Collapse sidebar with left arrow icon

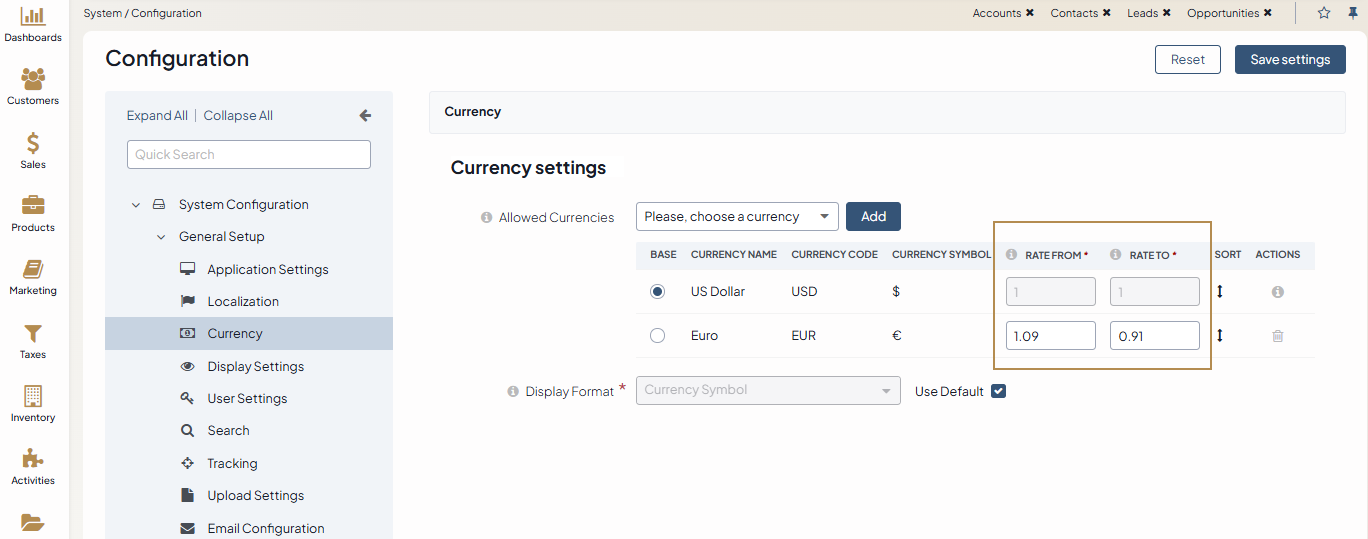(x=365, y=116)
